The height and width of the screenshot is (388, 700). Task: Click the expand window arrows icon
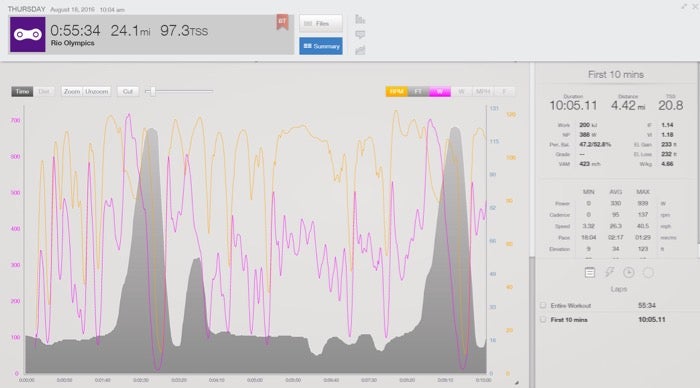pyautogui.click(x=684, y=7)
